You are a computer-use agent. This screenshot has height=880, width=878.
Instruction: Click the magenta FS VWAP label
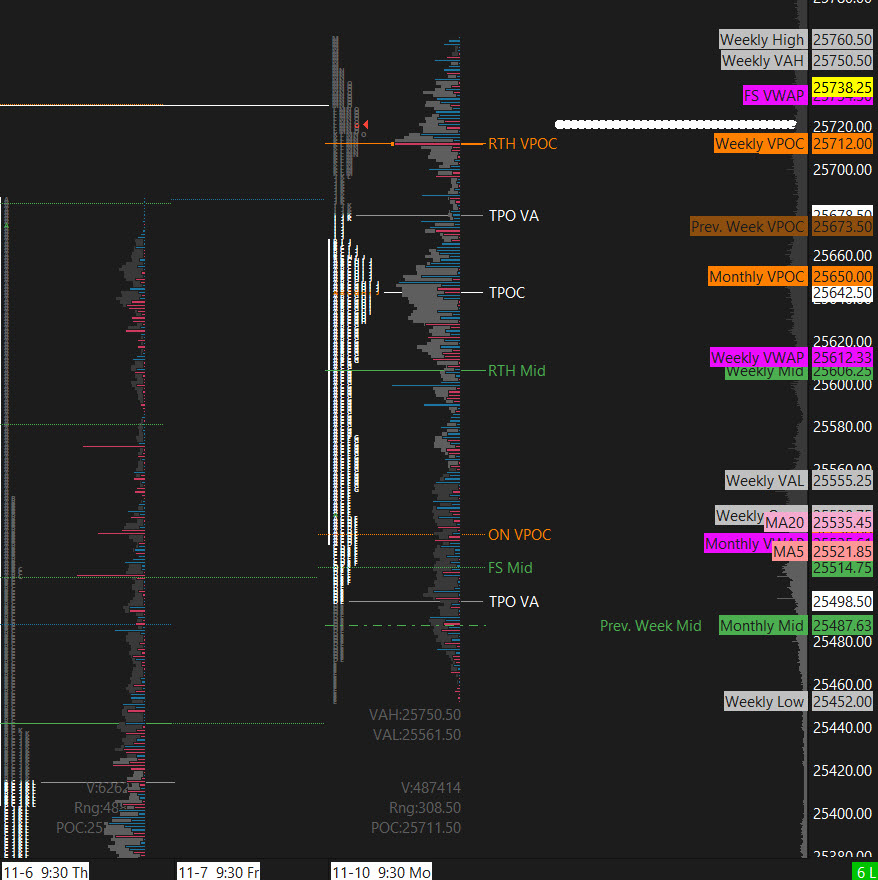[x=774, y=96]
